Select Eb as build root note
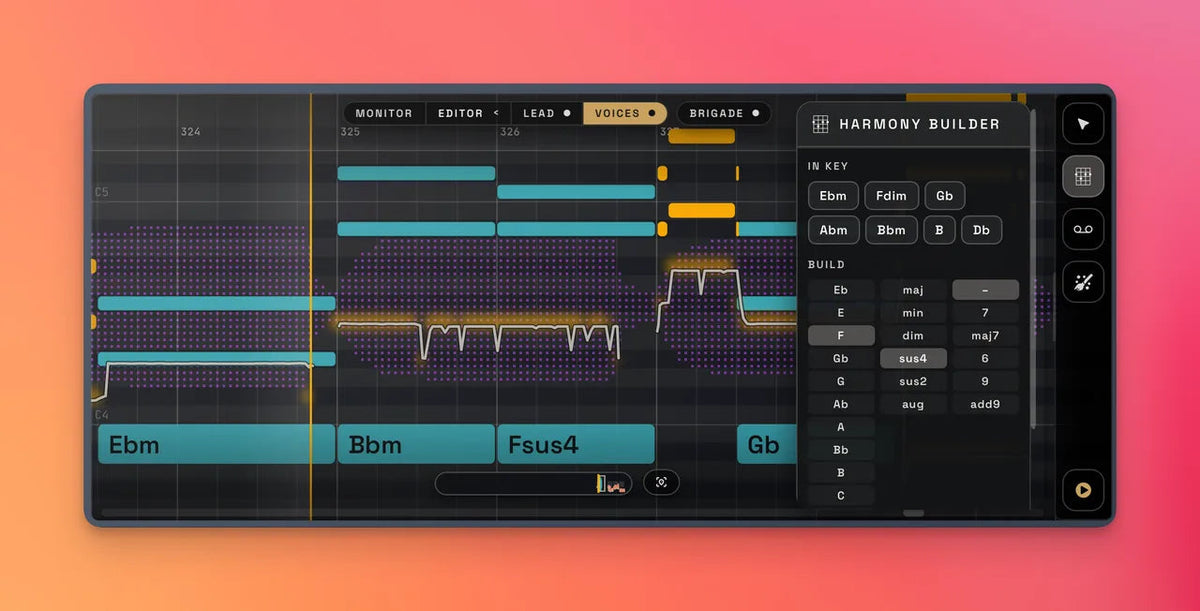This screenshot has height=611, width=1200. click(x=841, y=290)
